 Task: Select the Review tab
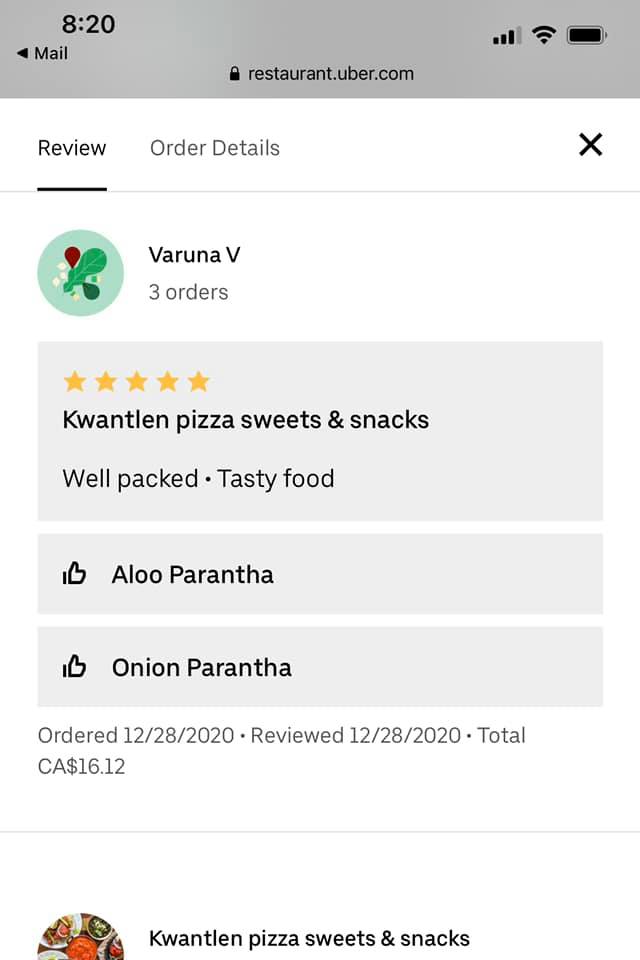point(72,148)
